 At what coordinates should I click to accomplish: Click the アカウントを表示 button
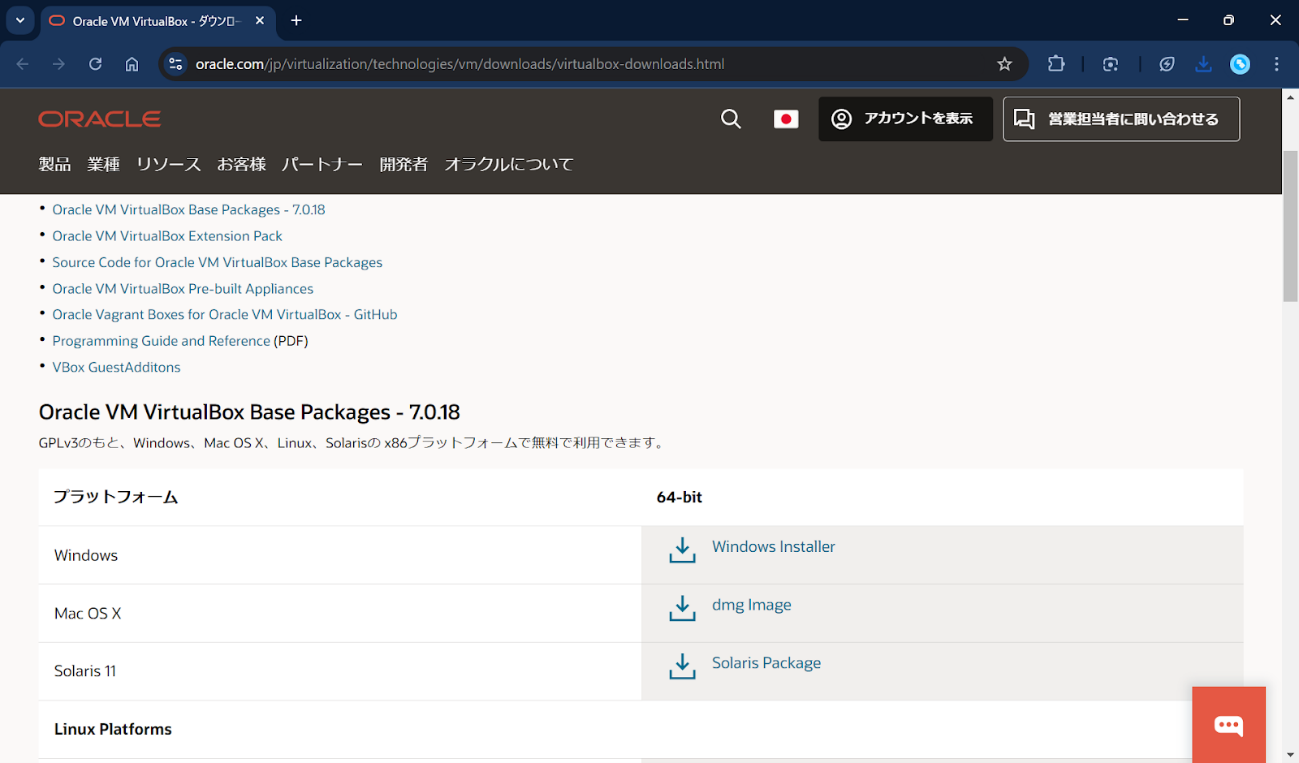tap(906, 119)
